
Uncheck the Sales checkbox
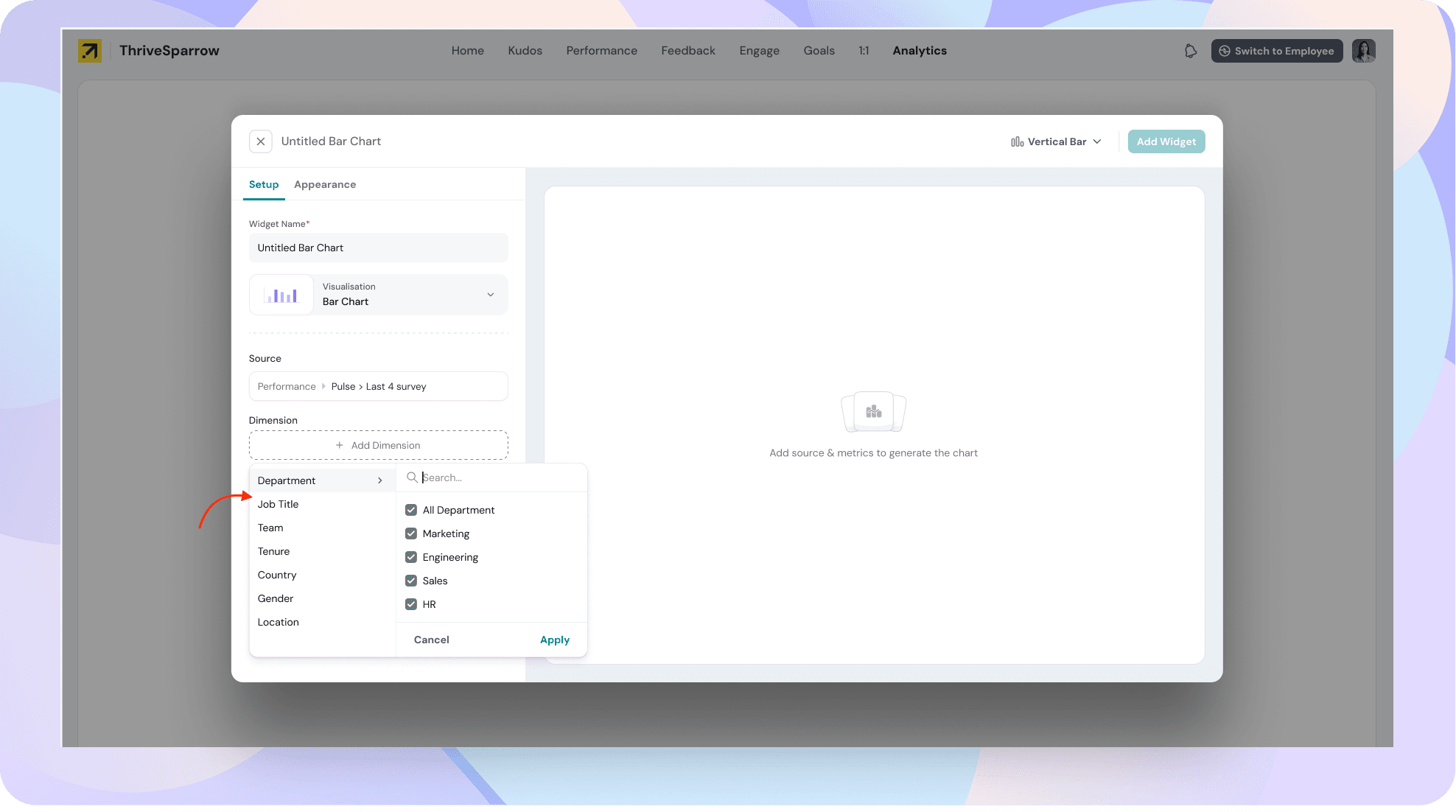[x=411, y=581]
